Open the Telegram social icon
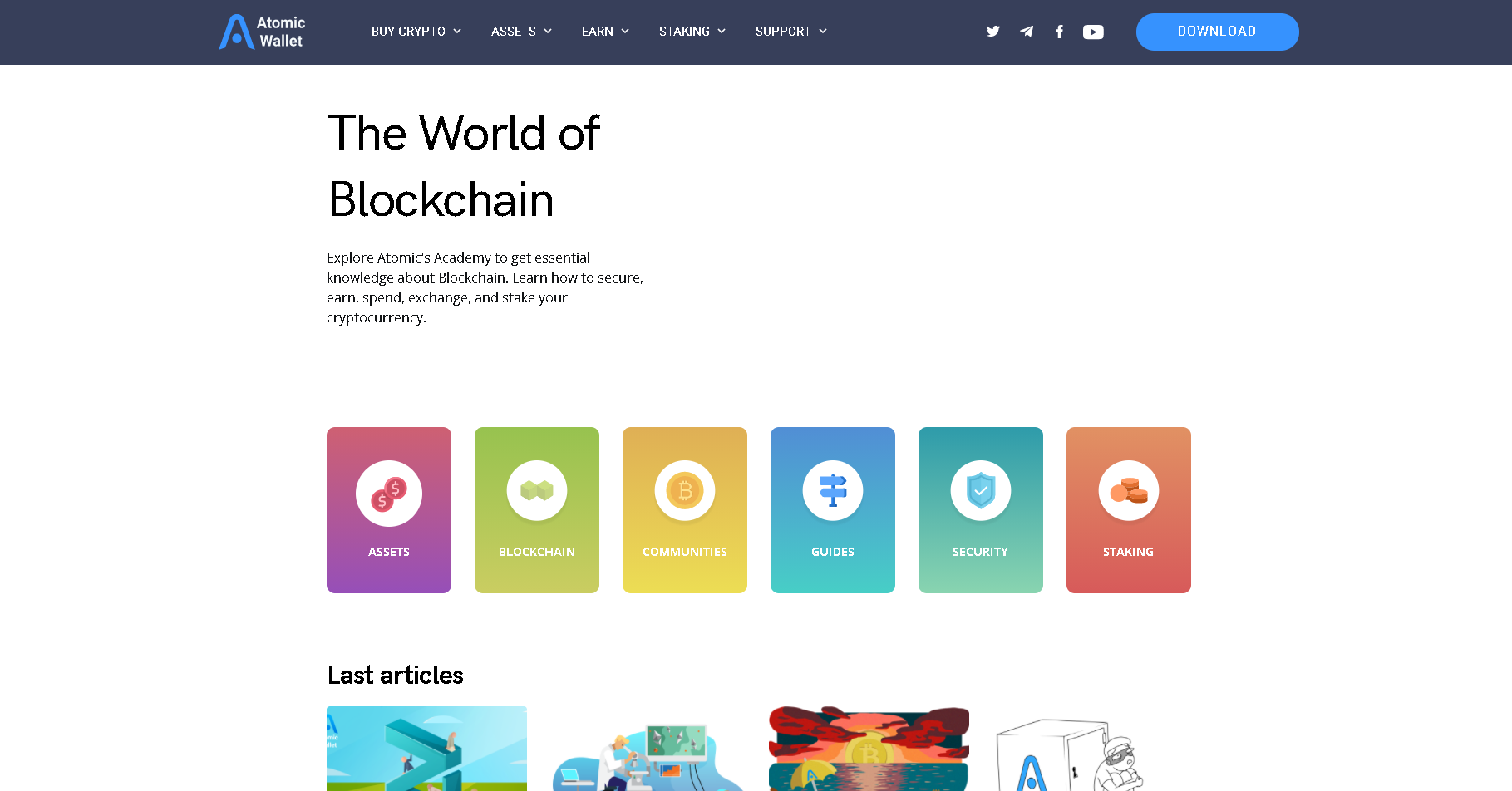This screenshot has height=791, width=1512. coord(1027,32)
